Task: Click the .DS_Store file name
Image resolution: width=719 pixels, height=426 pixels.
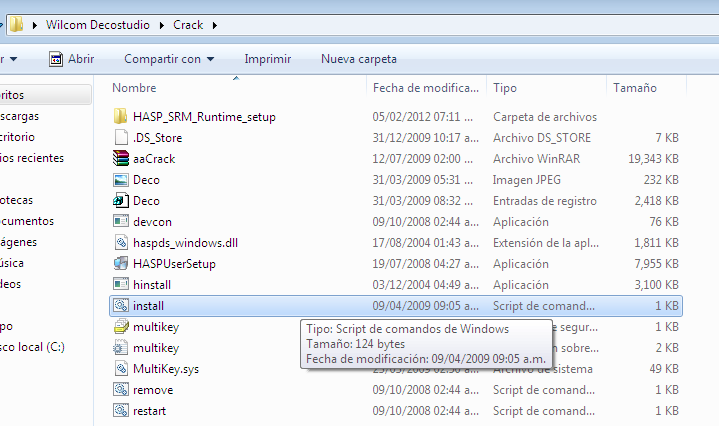Action: point(157,138)
